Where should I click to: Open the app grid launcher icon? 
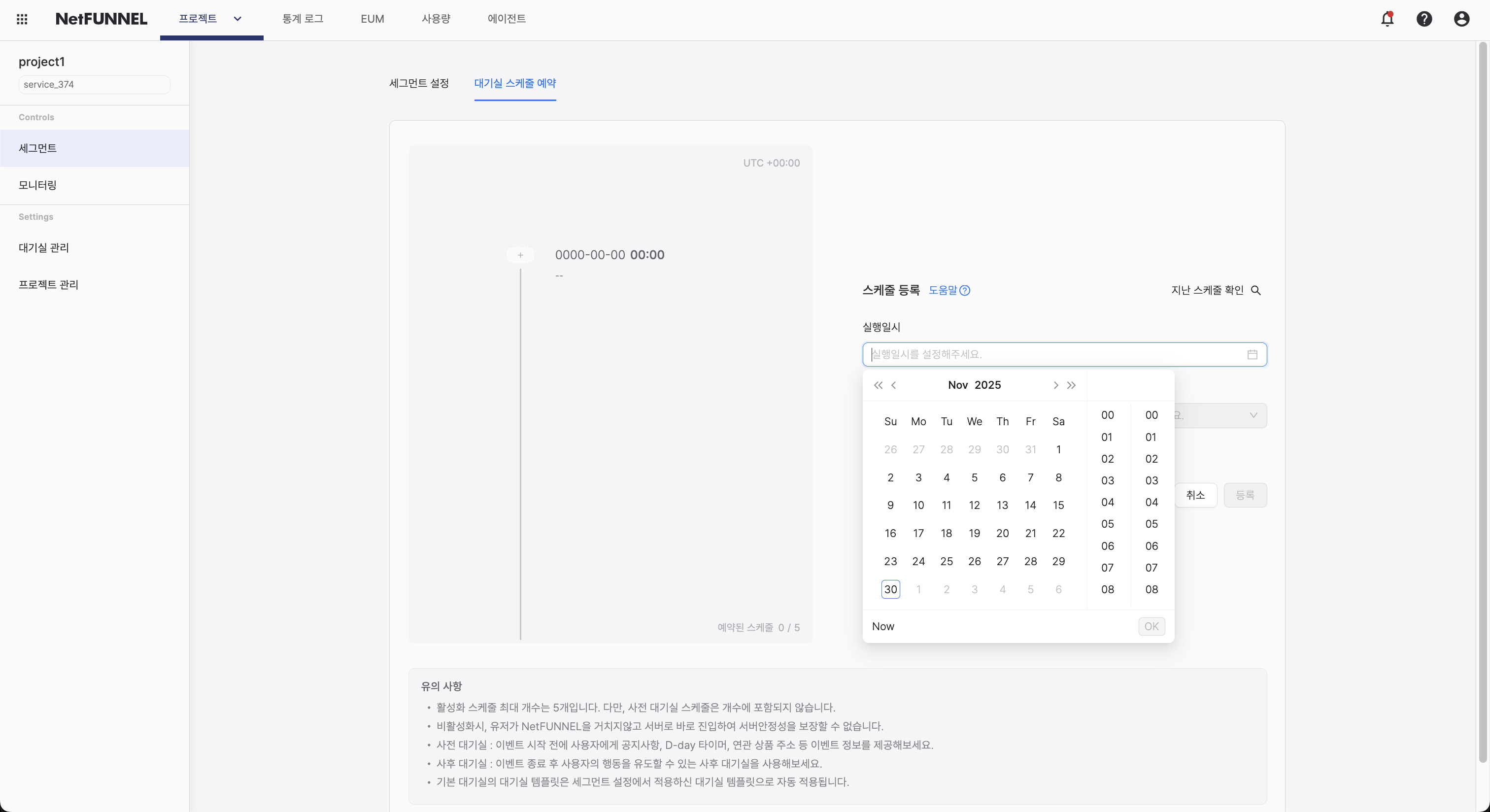coord(22,19)
